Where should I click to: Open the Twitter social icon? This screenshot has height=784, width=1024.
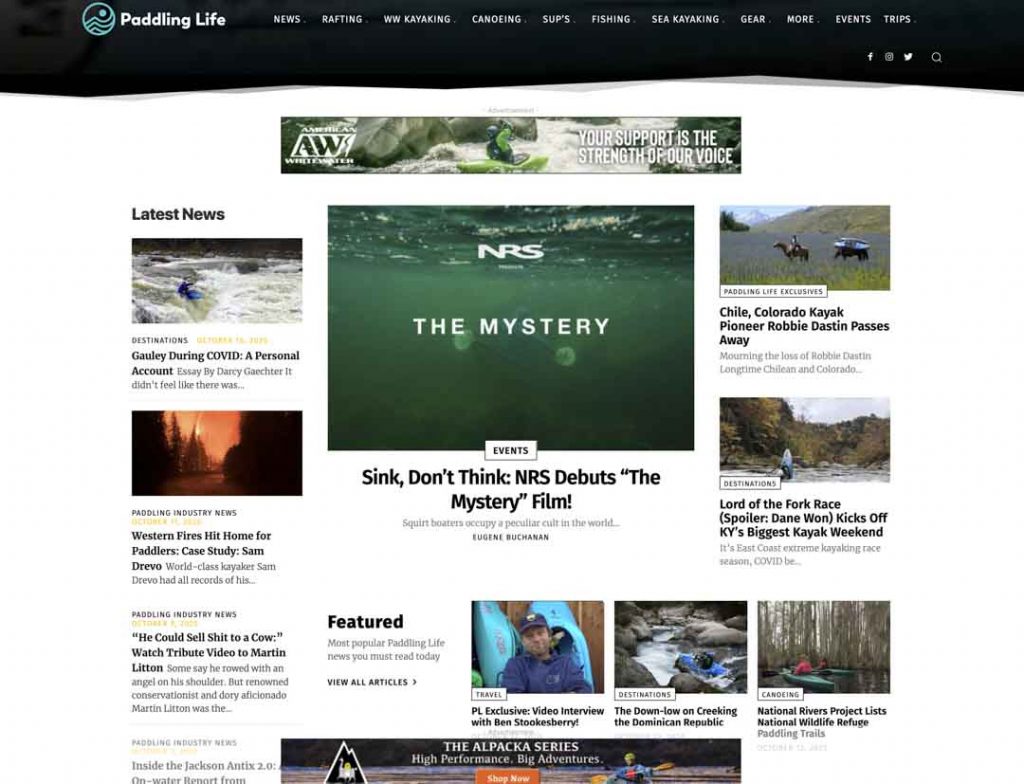[x=908, y=57]
